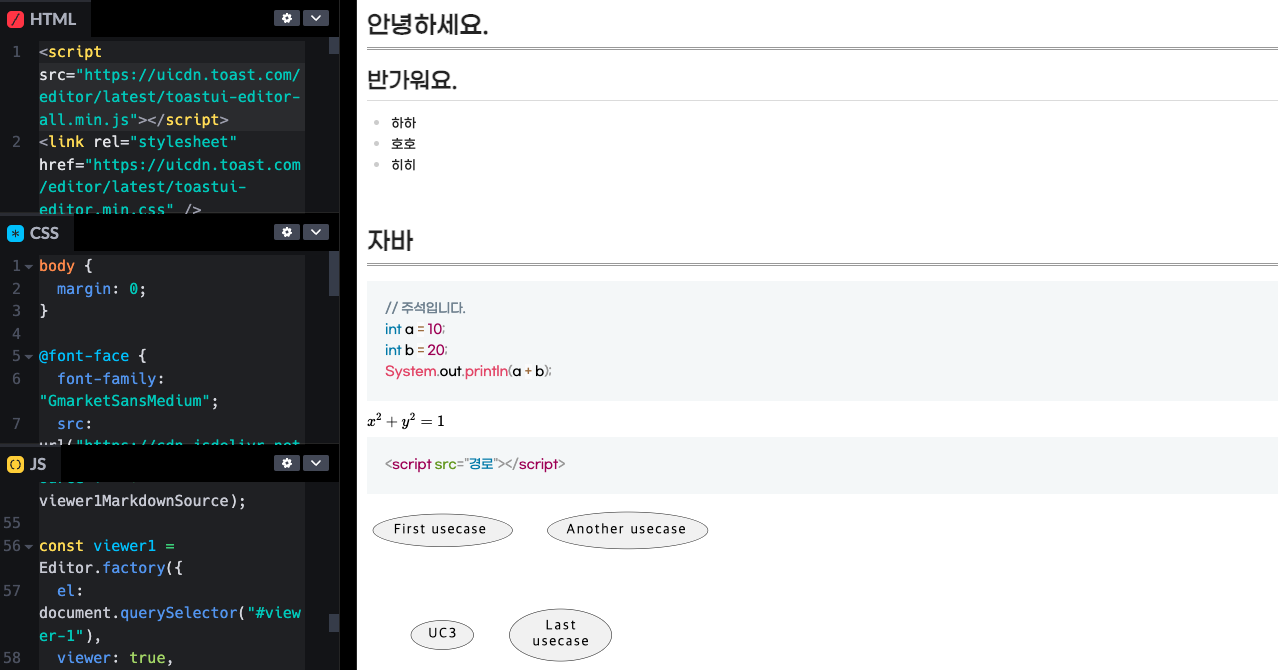Click the 반가워요. heading
1287x670 pixels.
(412, 80)
